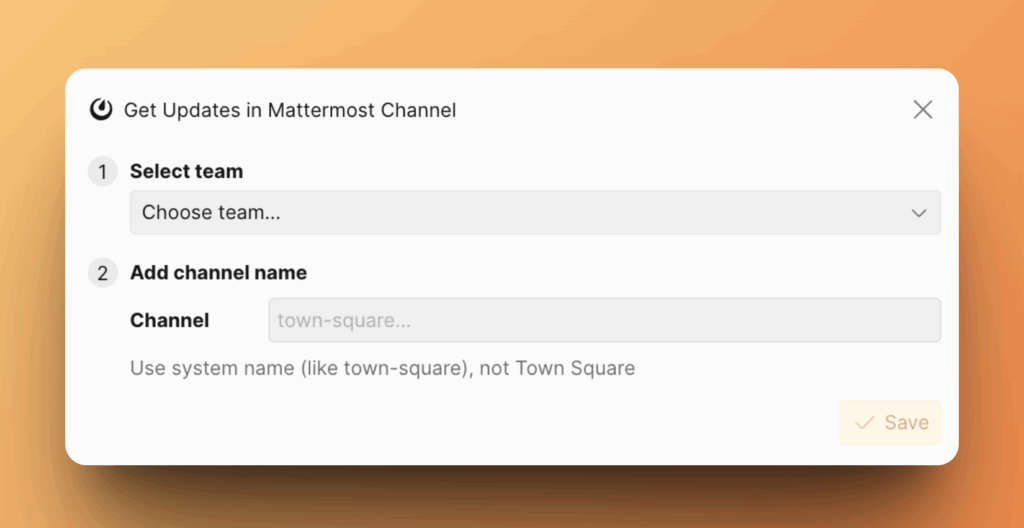Click the orange backdrop outside the dialog
1024x528 pixels.
(500, 30)
